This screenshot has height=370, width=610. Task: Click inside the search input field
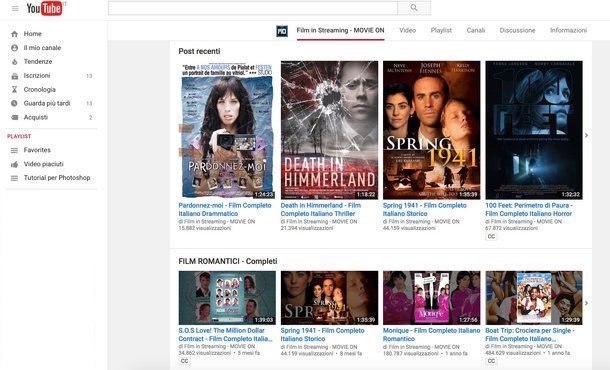(x=253, y=8)
